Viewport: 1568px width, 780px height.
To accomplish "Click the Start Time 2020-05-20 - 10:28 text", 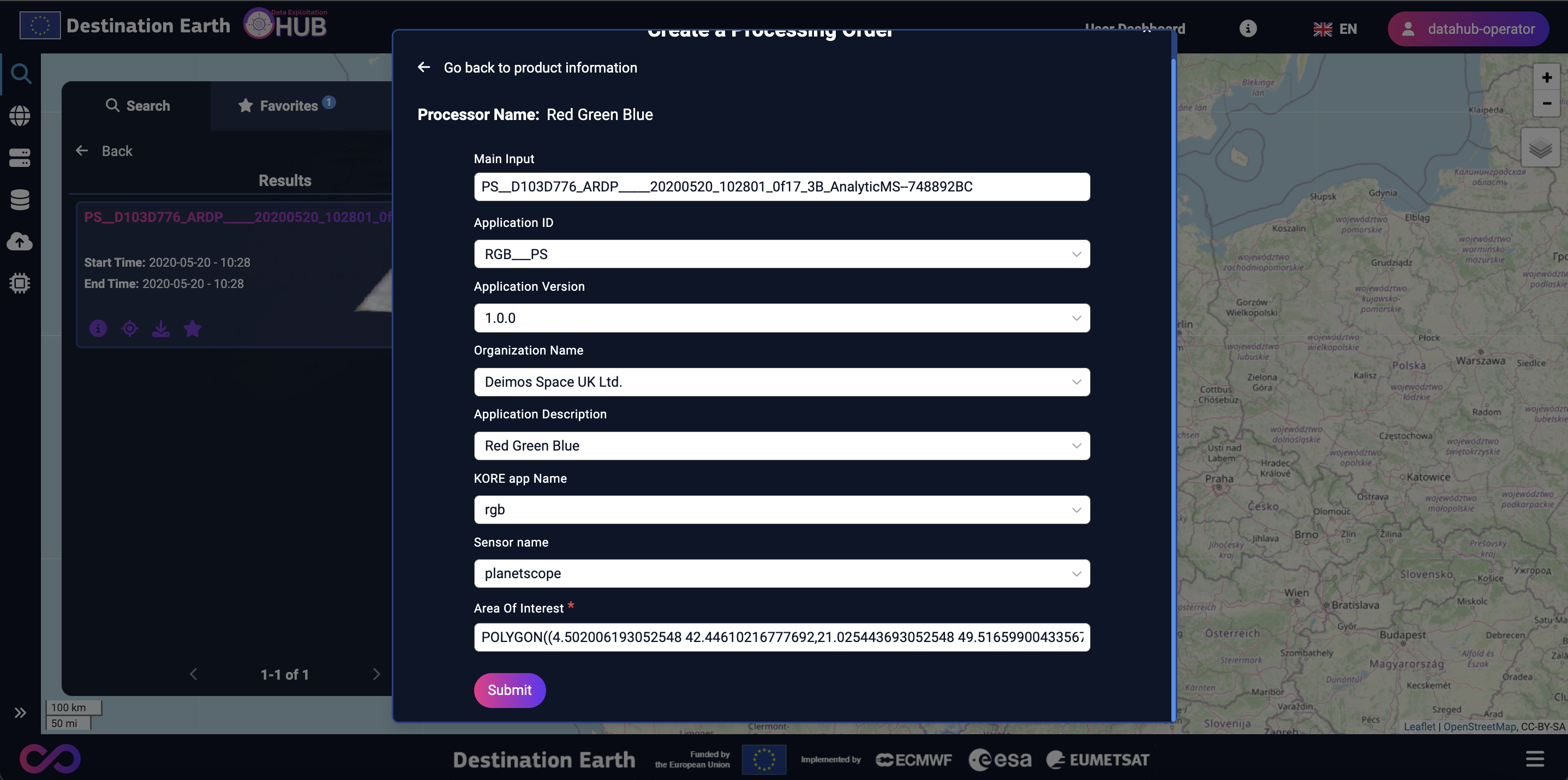I will point(167,262).
